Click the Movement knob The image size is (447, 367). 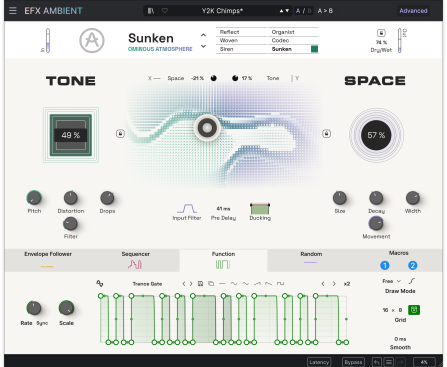[x=376, y=223]
